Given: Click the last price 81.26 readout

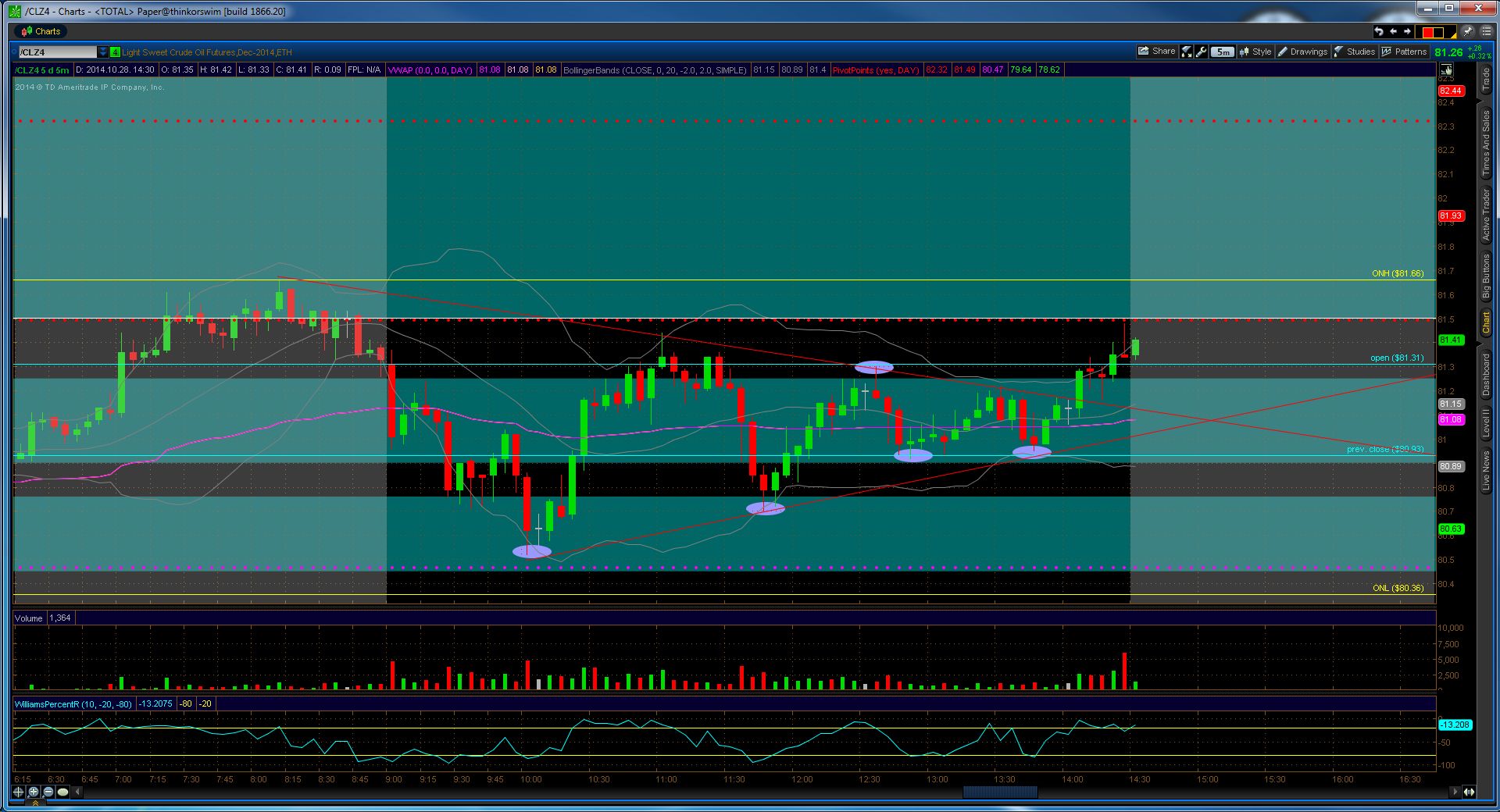Looking at the screenshot, I should click(1448, 52).
